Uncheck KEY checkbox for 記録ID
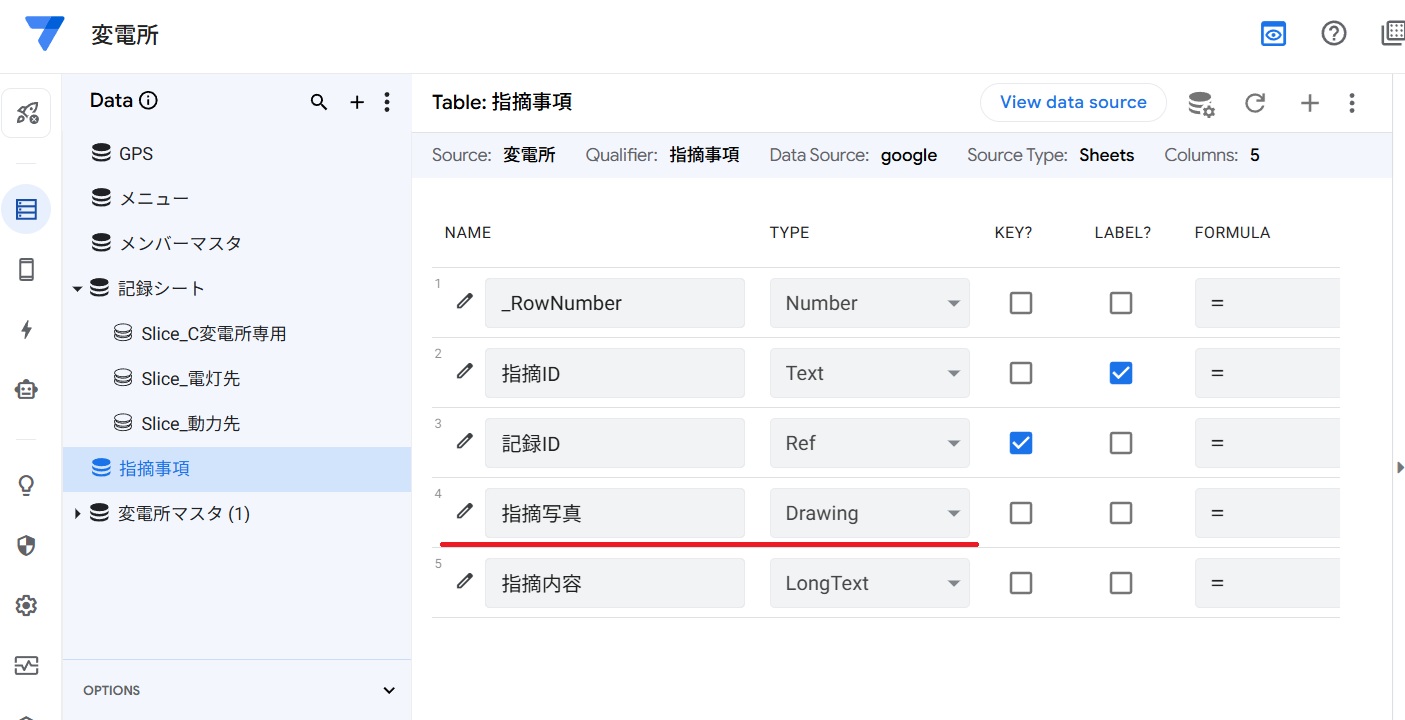This screenshot has width=1405, height=720. 1020,443
